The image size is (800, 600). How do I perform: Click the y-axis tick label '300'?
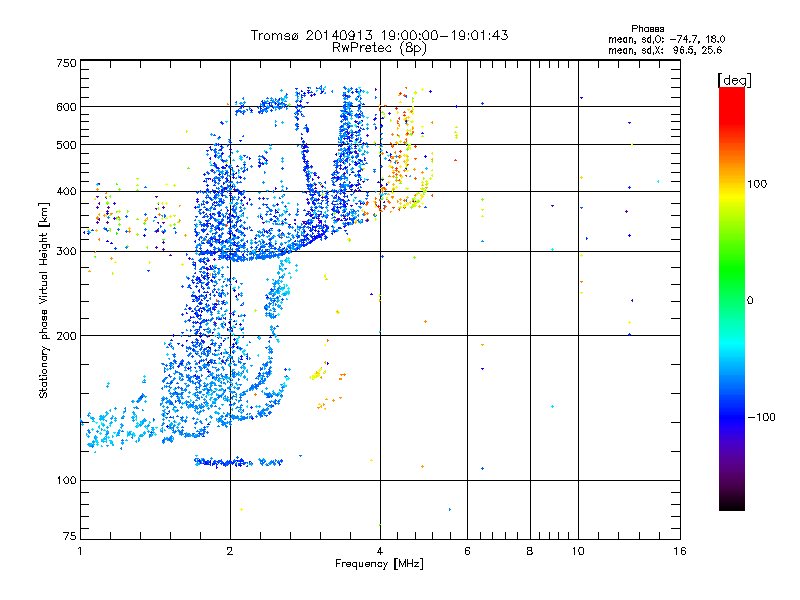(x=66, y=251)
